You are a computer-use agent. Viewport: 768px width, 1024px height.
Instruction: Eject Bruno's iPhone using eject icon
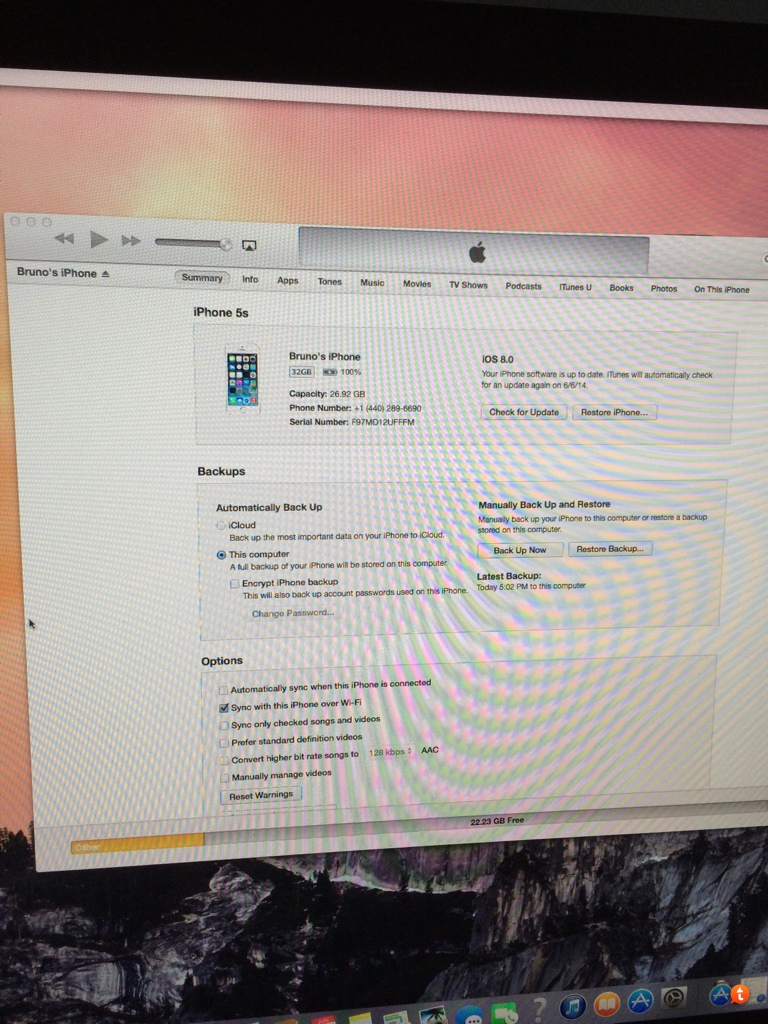tap(106, 274)
